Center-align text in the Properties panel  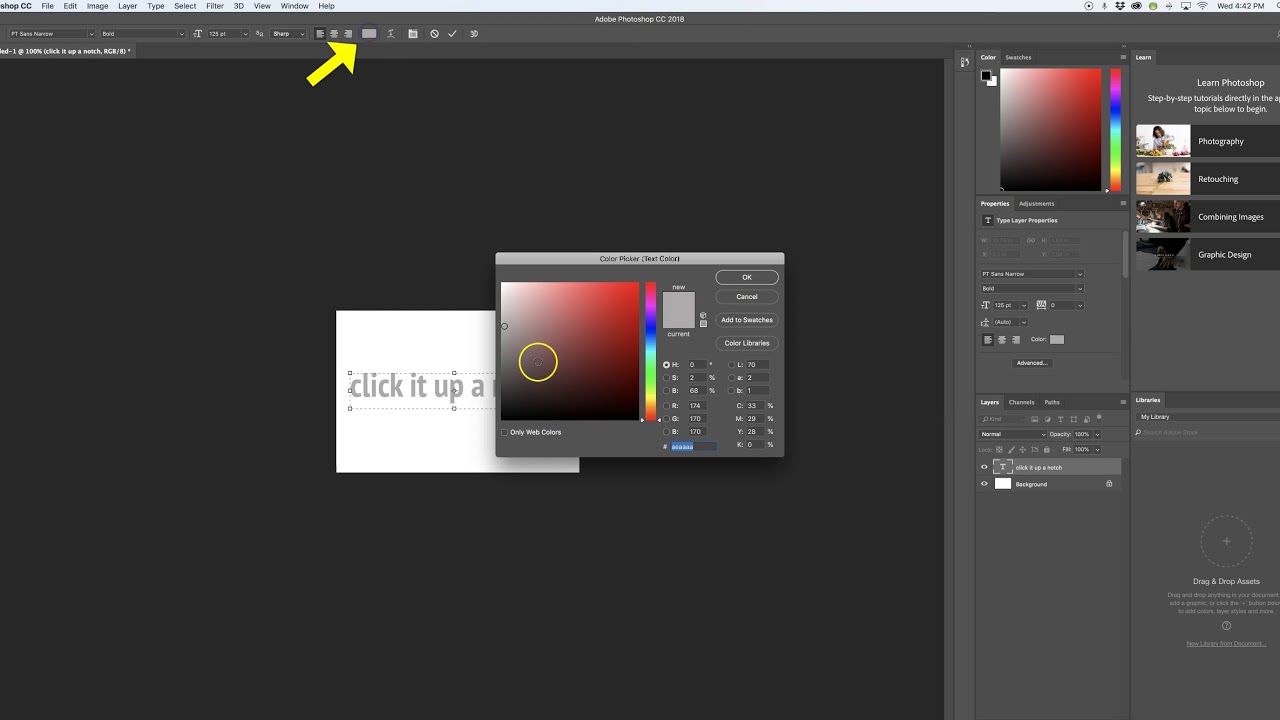(x=1002, y=340)
